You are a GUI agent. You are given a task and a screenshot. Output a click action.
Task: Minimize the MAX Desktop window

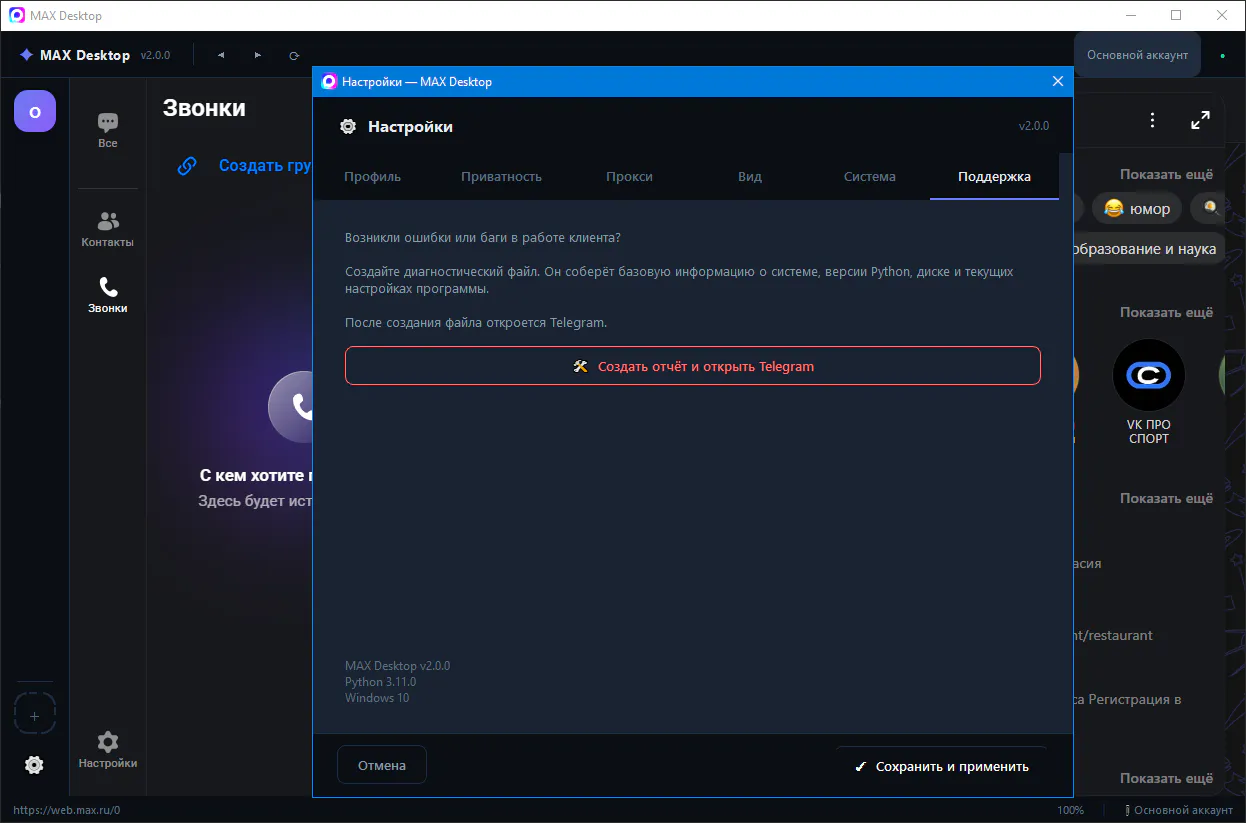(1130, 15)
